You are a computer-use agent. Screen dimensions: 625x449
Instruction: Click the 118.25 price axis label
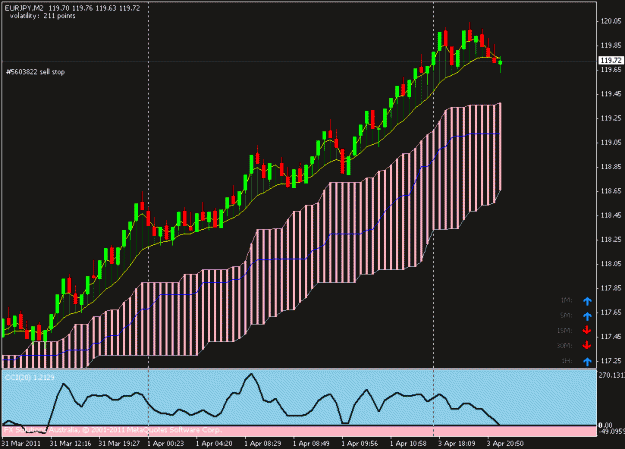click(x=611, y=240)
